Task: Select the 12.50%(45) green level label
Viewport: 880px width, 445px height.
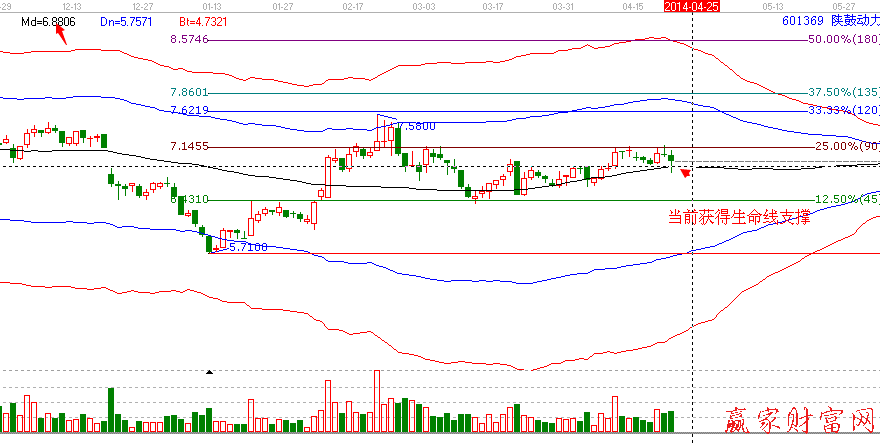Action: pyautogui.click(x=845, y=199)
